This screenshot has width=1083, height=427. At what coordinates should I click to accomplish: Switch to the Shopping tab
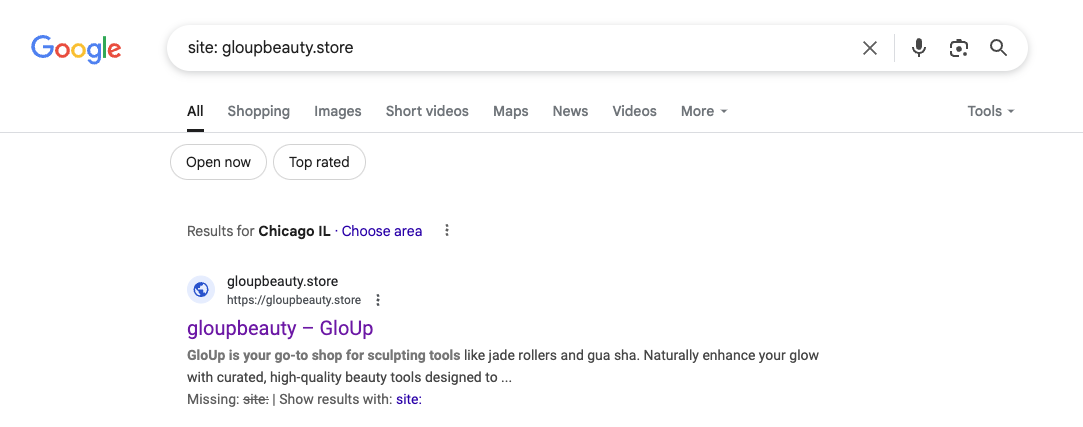258,111
